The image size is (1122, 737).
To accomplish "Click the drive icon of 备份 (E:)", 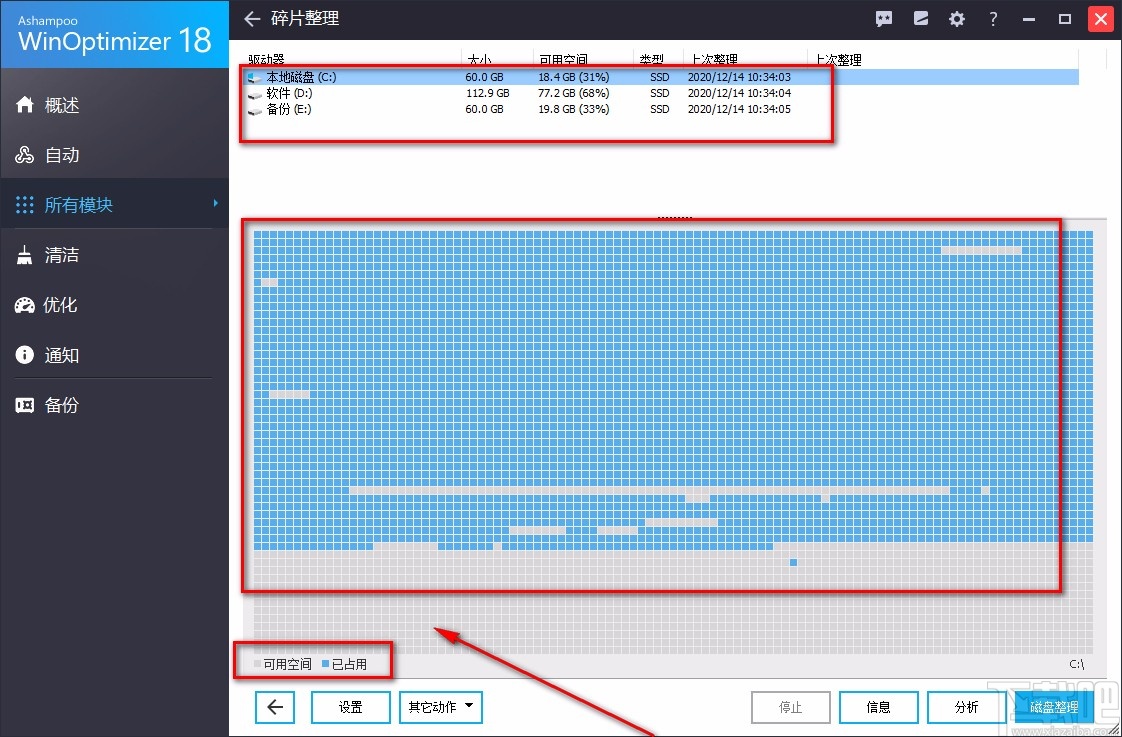I will [x=255, y=110].
